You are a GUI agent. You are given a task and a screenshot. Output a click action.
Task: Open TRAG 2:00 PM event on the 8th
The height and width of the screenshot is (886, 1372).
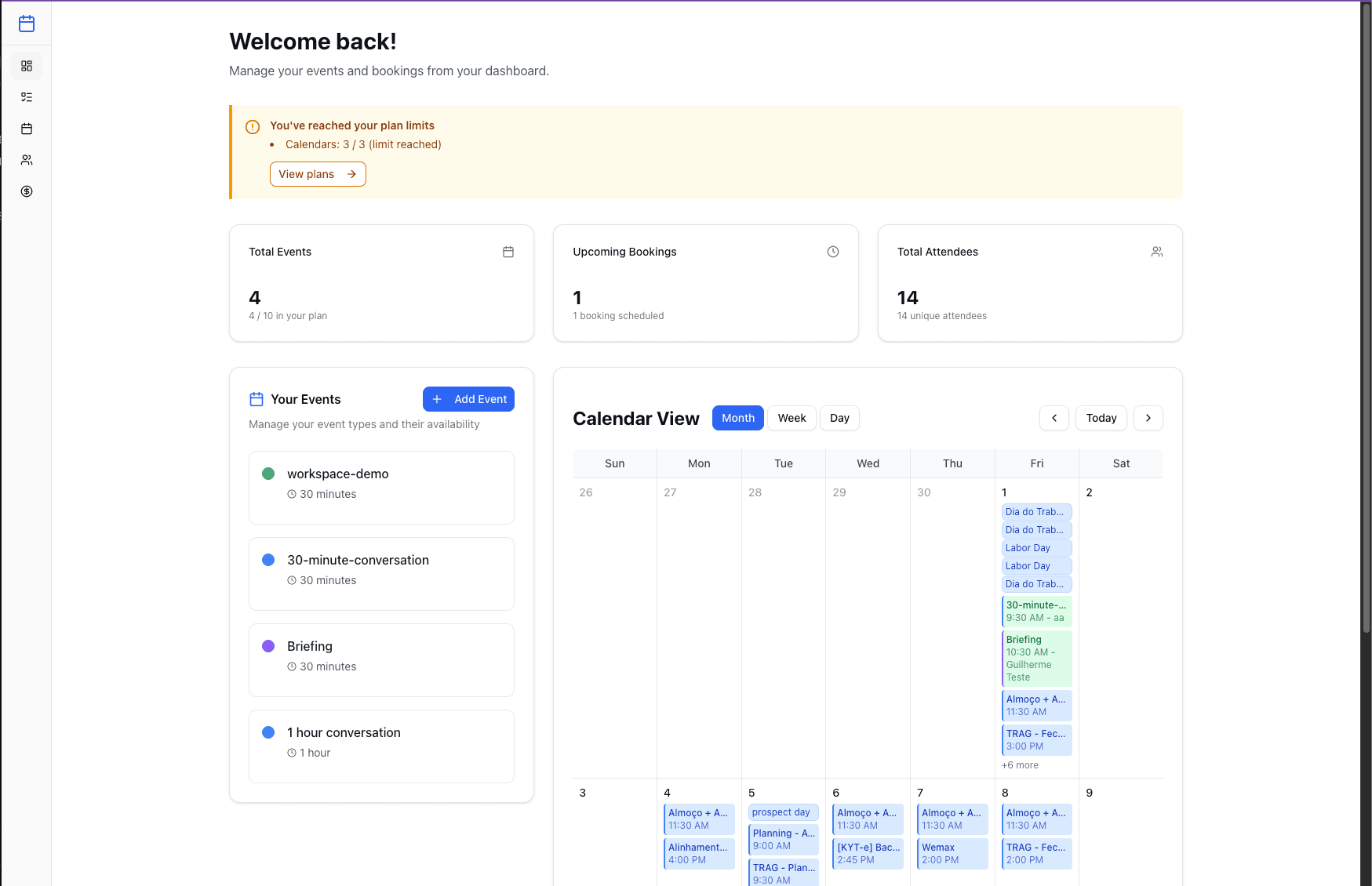tap(1037, 854)
